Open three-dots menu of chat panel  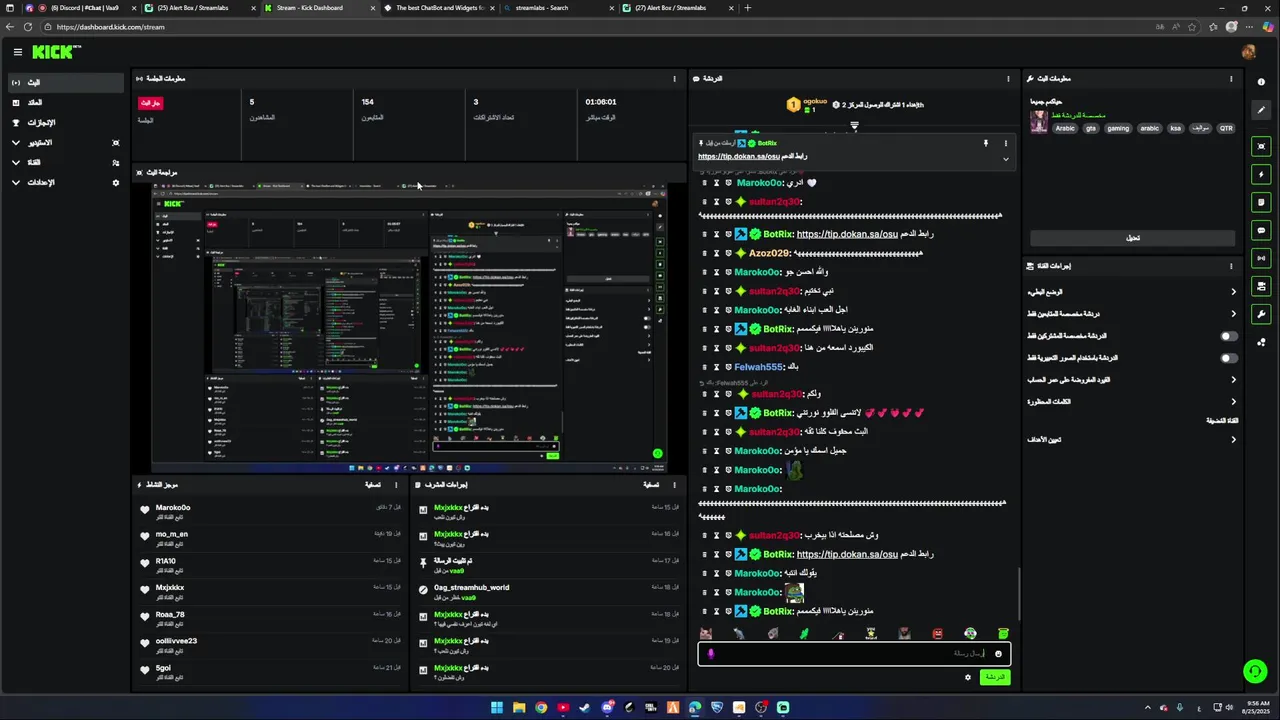click(1007, 78)
